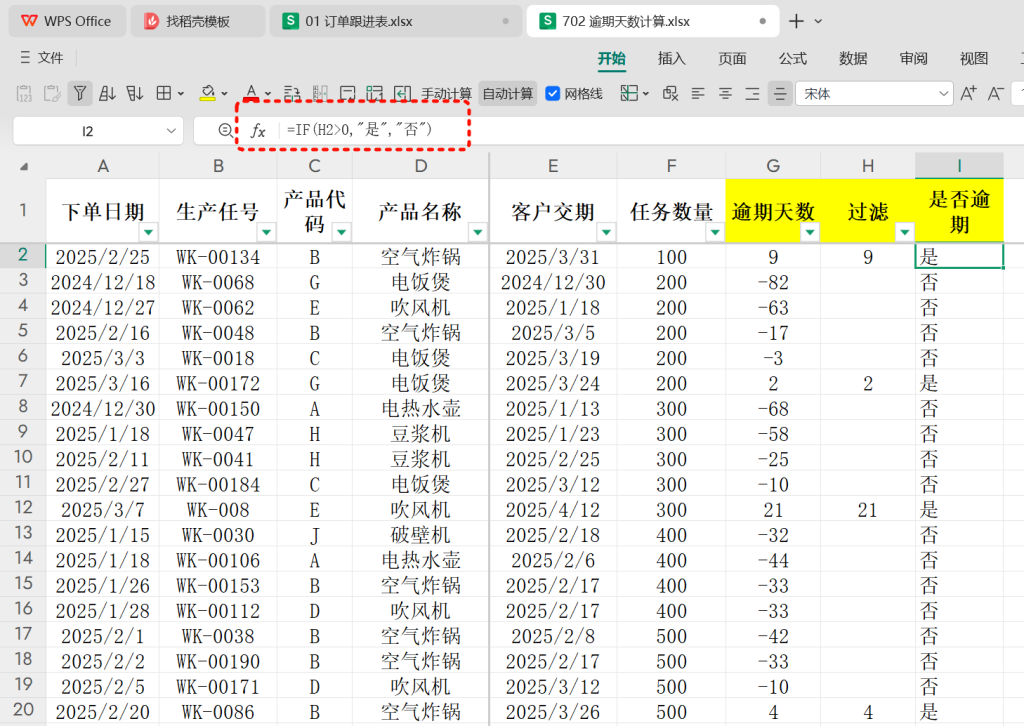Click the wrap text icon
The image size is (1024, 726).
point(292,93)
